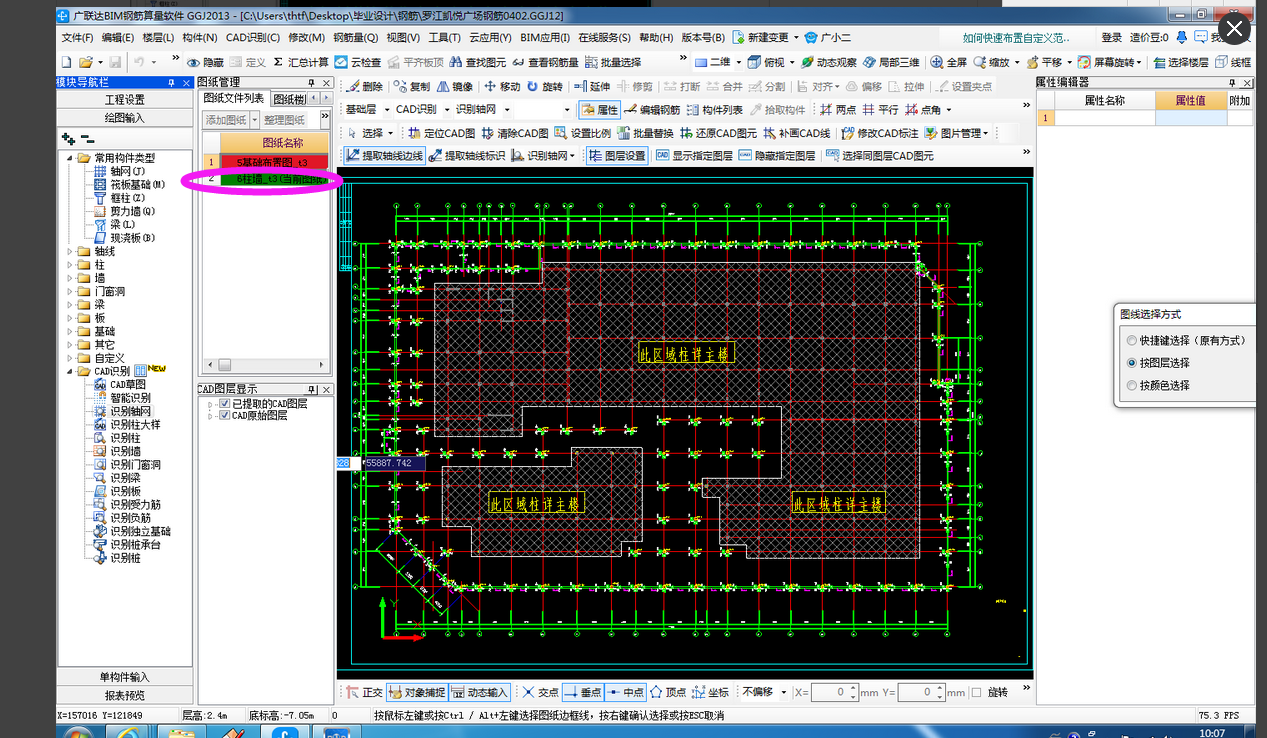Click 显示指定图层 (show specified layer)

pyautogui.click(x=693, y=156)
